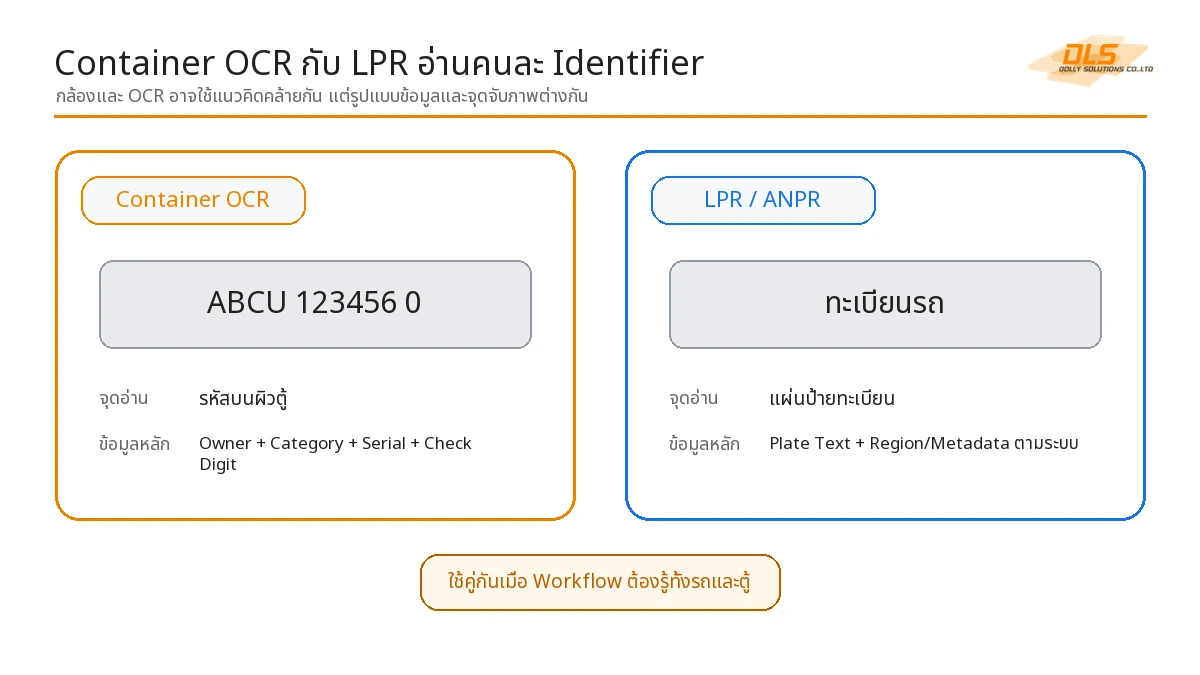
Task: Click the ทะเบียนรถ plate box
Action: [885, 304]
